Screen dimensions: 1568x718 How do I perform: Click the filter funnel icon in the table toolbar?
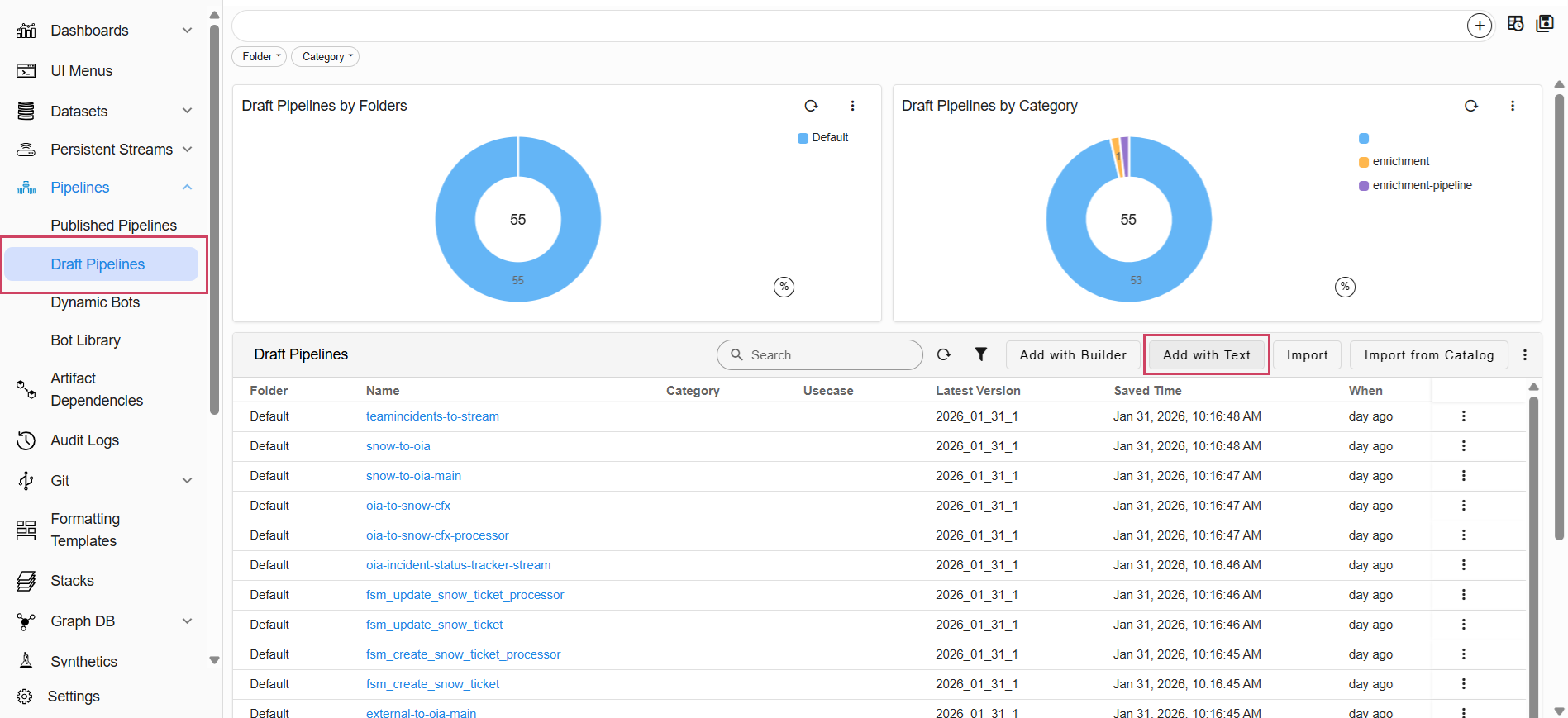(980, 354)
